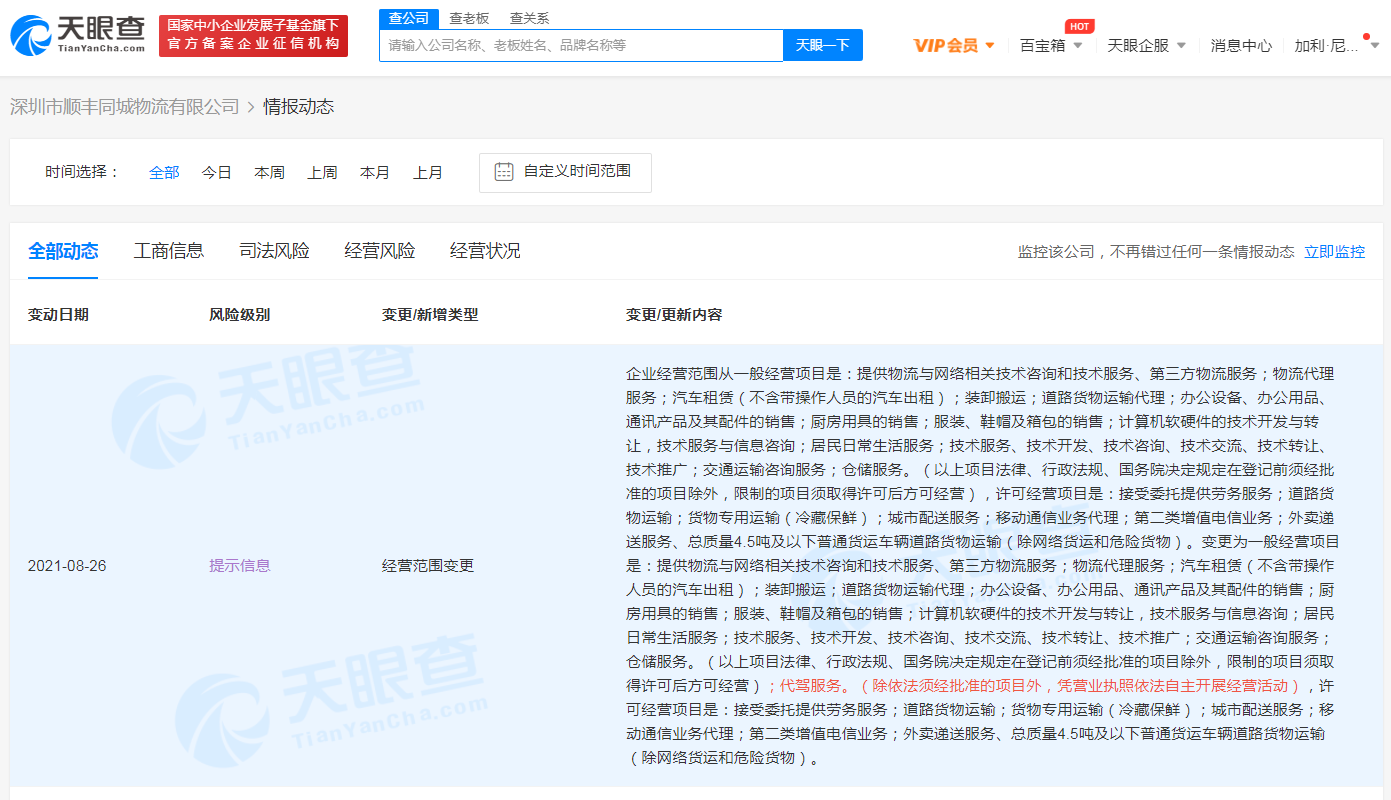Click the 变更/新增类型 column header
The image size is (1391, 800).
pos(430,314)
